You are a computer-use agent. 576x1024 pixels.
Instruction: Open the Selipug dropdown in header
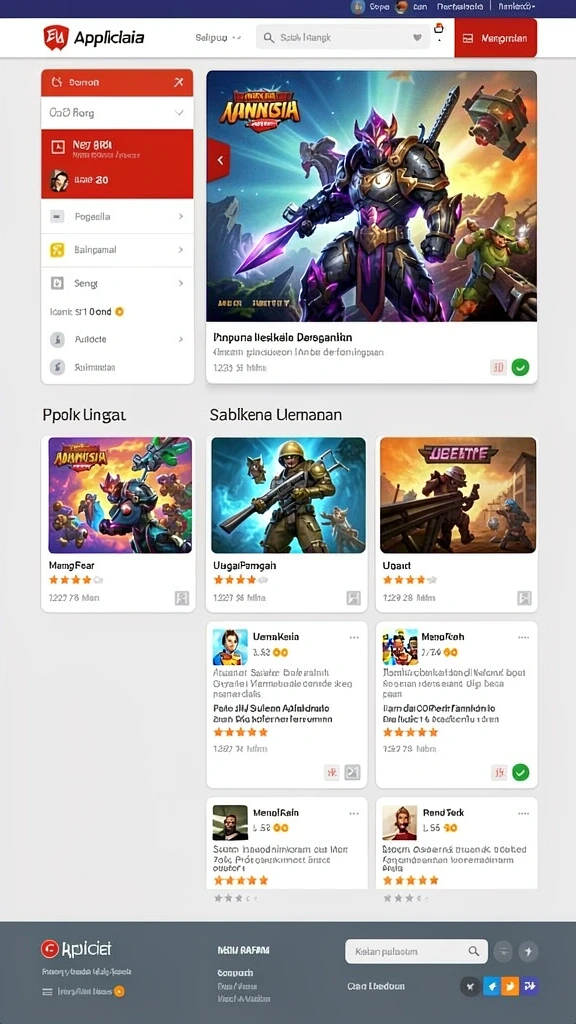click(x=218, y=38)
